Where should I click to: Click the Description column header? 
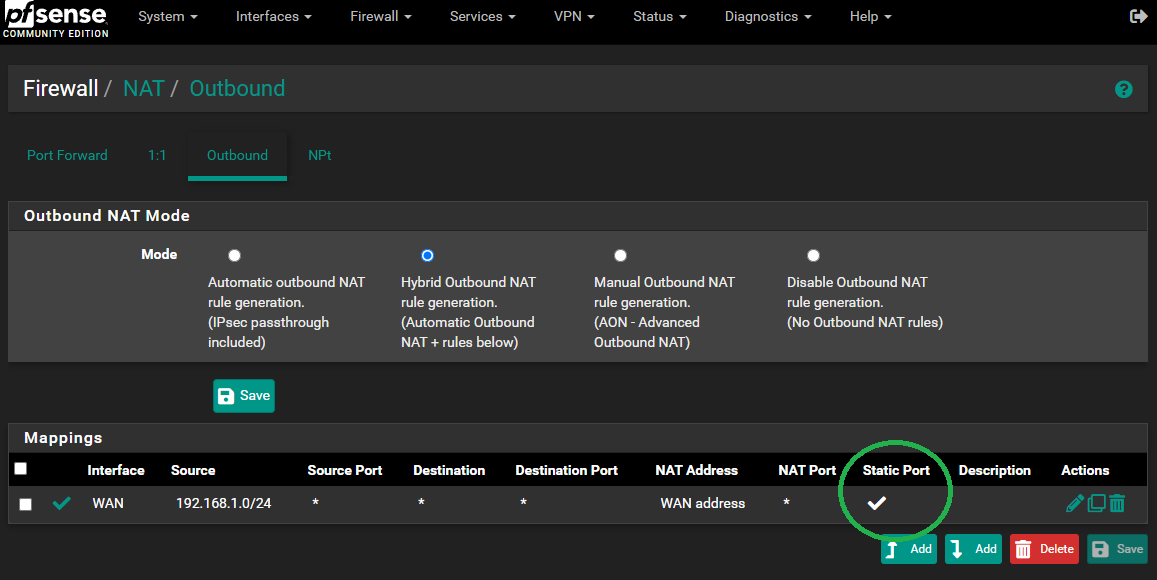[994, 470]
